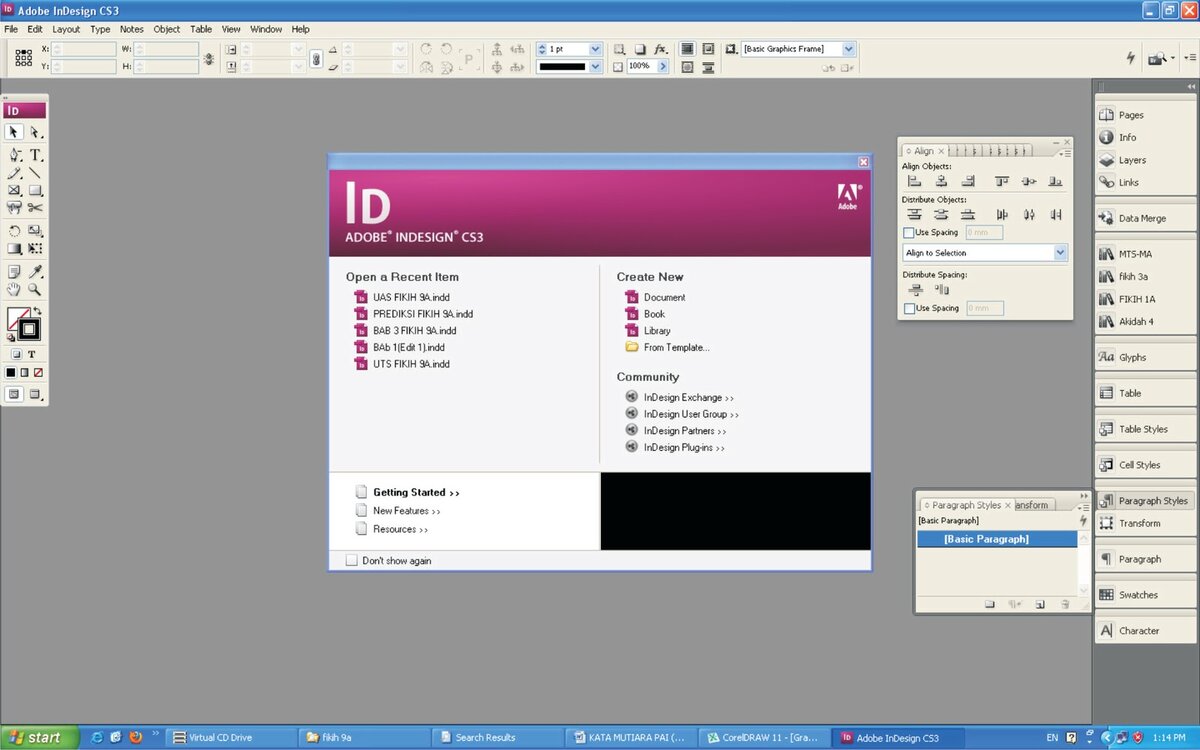This screenshot has height=750, width=1200.
Task: Switch to Transform tab in styles panel
Action: pos(1032,505)
